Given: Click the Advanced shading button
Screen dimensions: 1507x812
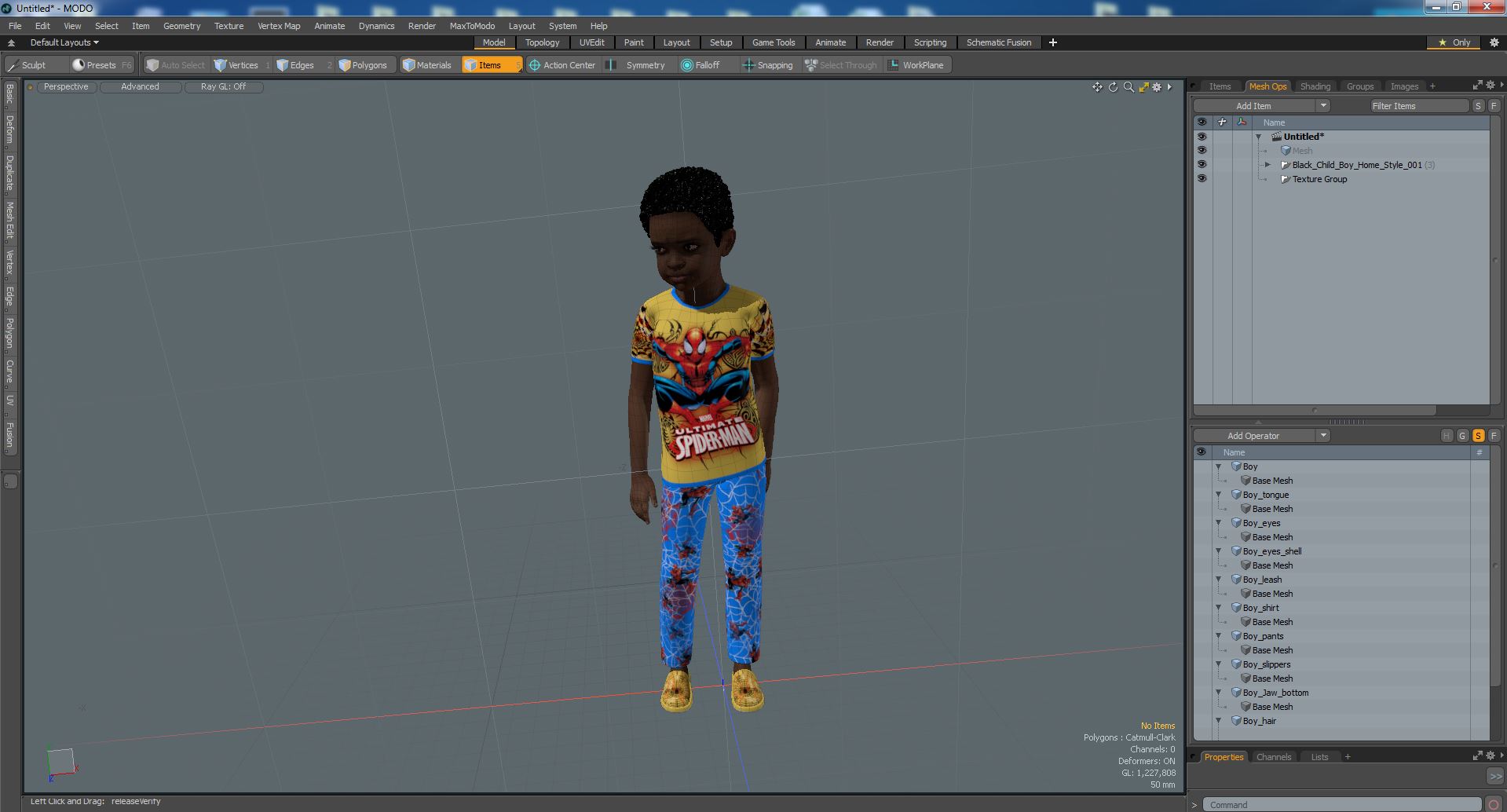Looking at the screenshot, I should click(140, 87).
